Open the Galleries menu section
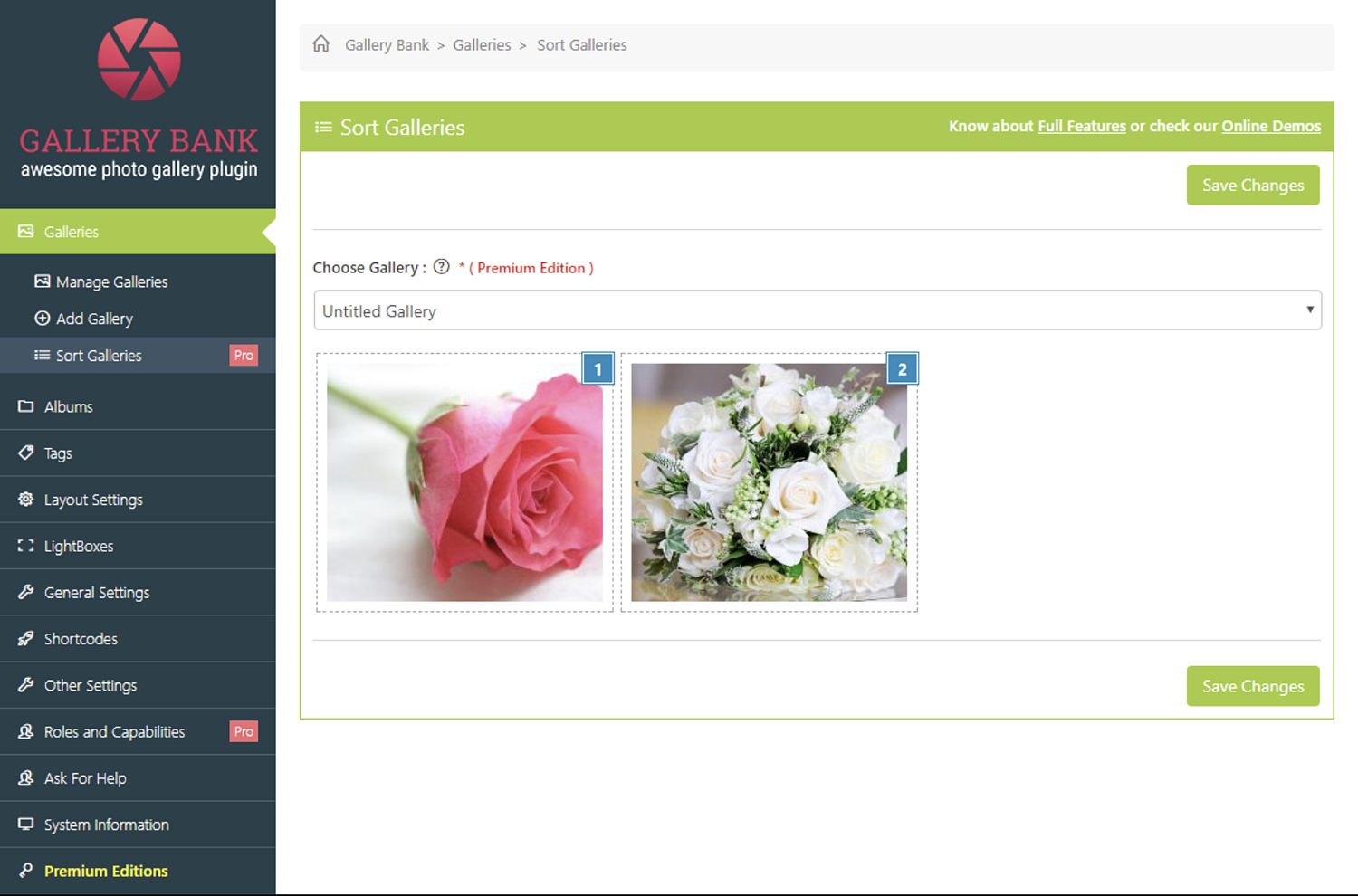Viewport: 1358px width, 896px height. 138,232
